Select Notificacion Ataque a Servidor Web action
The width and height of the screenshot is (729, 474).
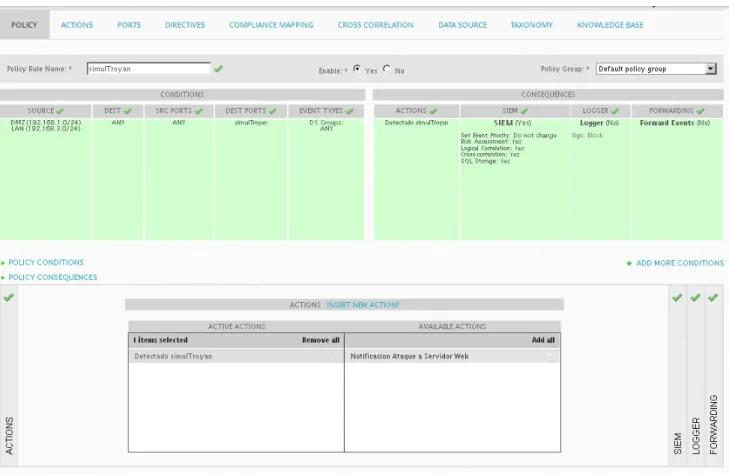(x=452, y=356)
